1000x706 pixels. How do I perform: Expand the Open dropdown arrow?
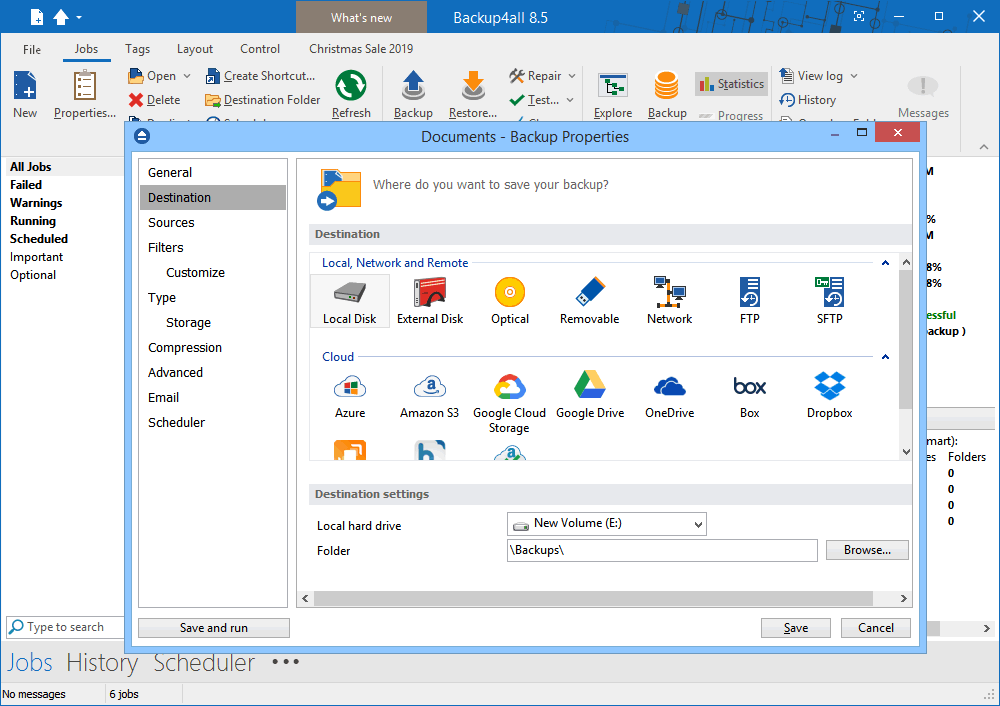(187, 76)
